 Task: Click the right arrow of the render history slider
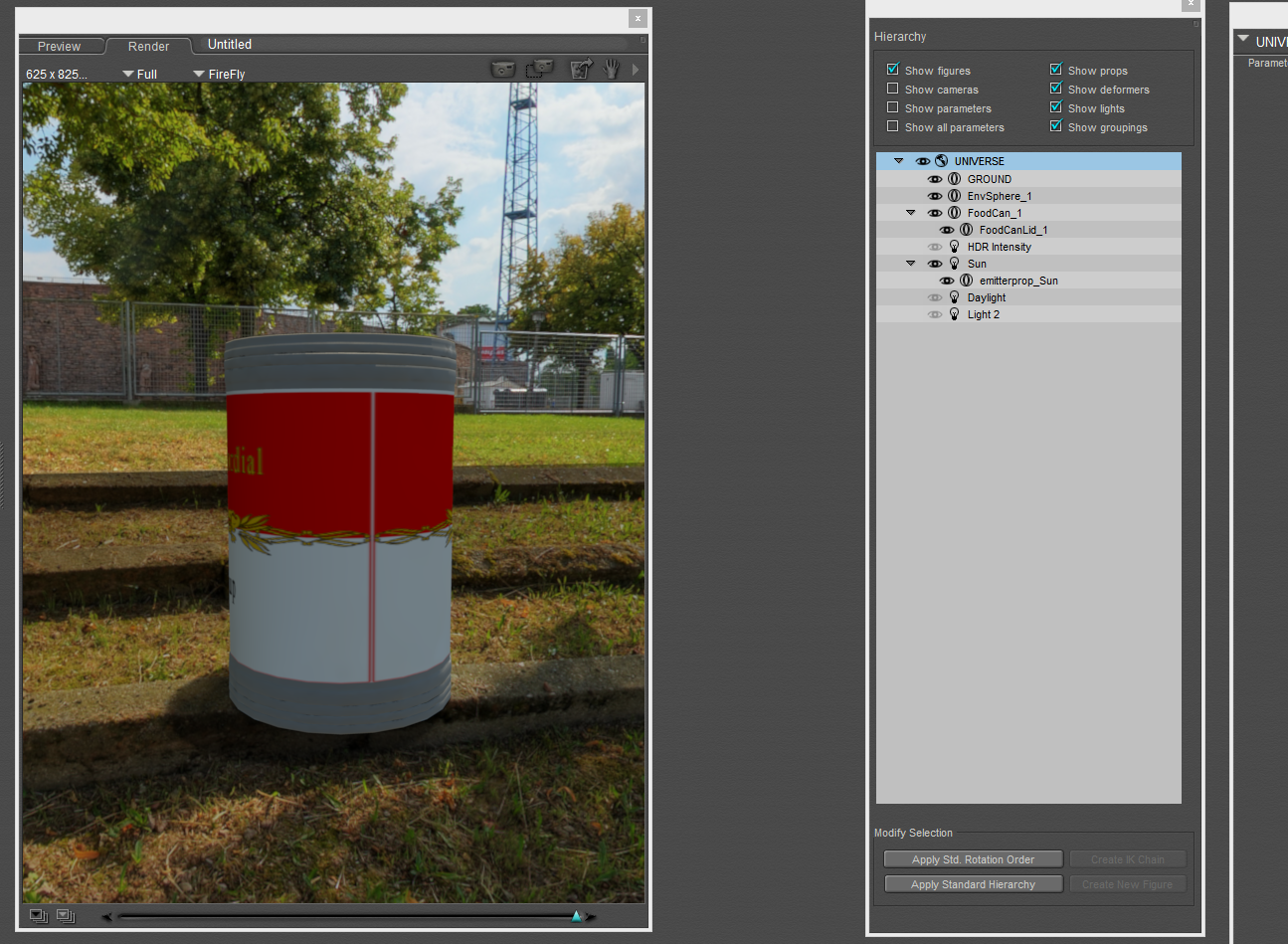click(591, 916)
